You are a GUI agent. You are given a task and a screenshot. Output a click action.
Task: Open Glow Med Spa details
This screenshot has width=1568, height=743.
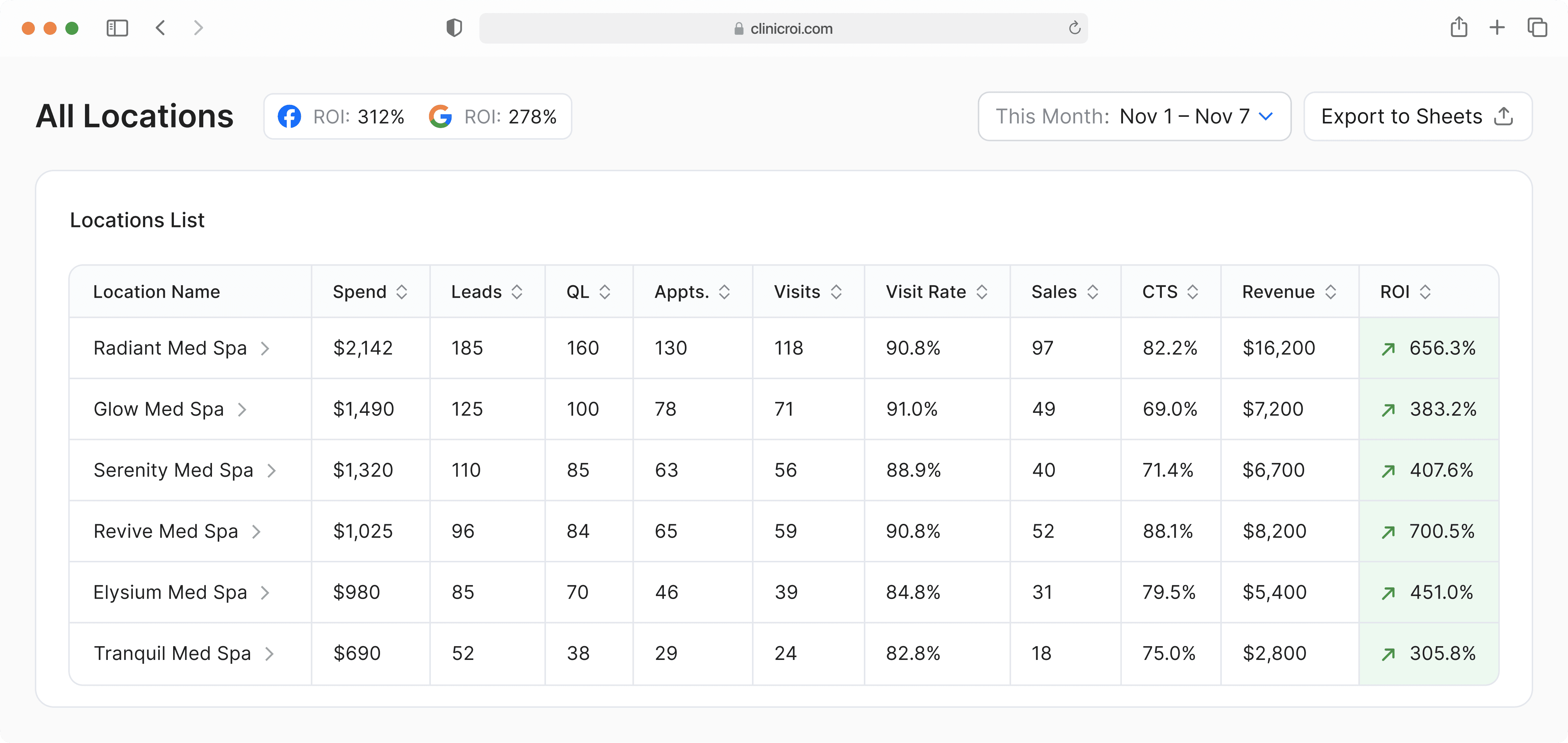(x=243, y=409)
